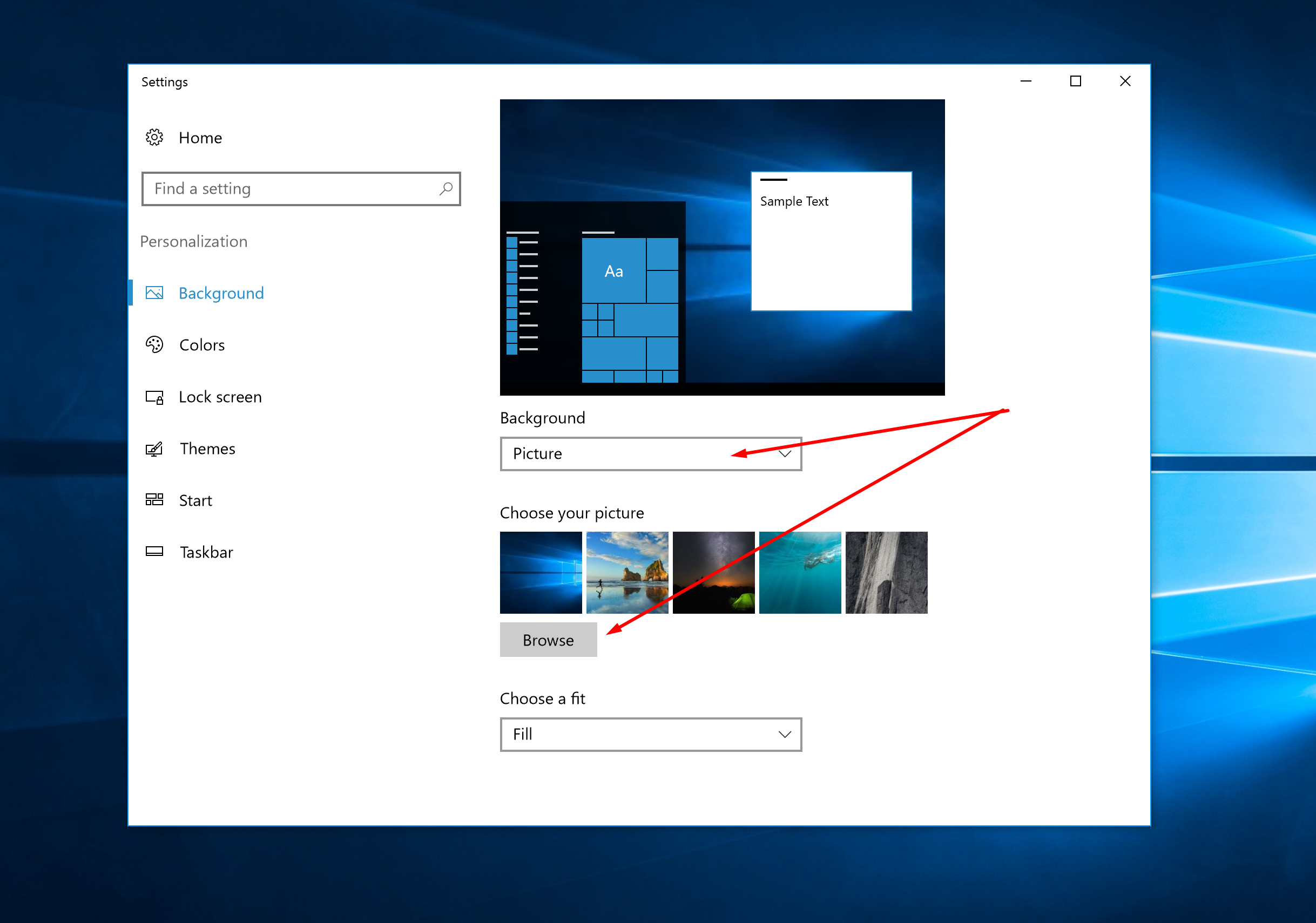The height and width of the screenshot is (923, 1316).
Task: Expand the Choose a fit dropdown
Action: (x=650, y=735)
